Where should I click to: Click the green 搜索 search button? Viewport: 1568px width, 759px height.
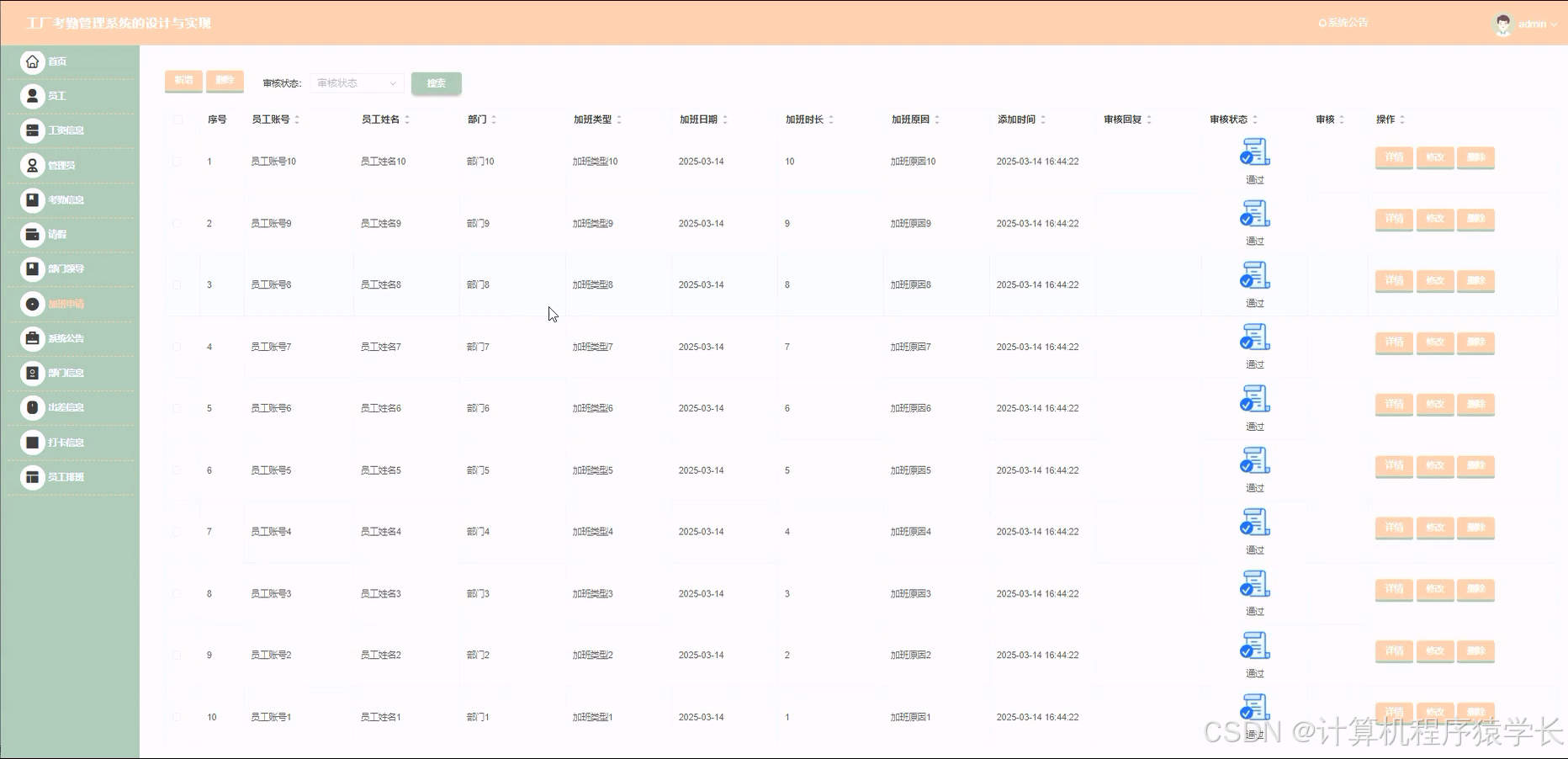point(436,83)
